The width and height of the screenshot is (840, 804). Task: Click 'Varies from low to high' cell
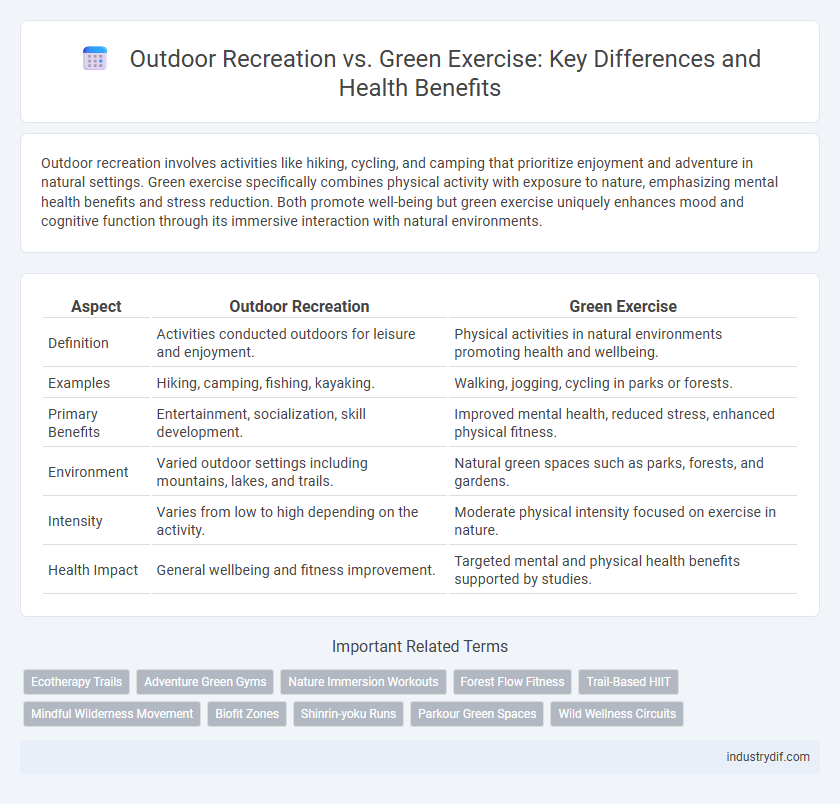click(x=299, y=521)
